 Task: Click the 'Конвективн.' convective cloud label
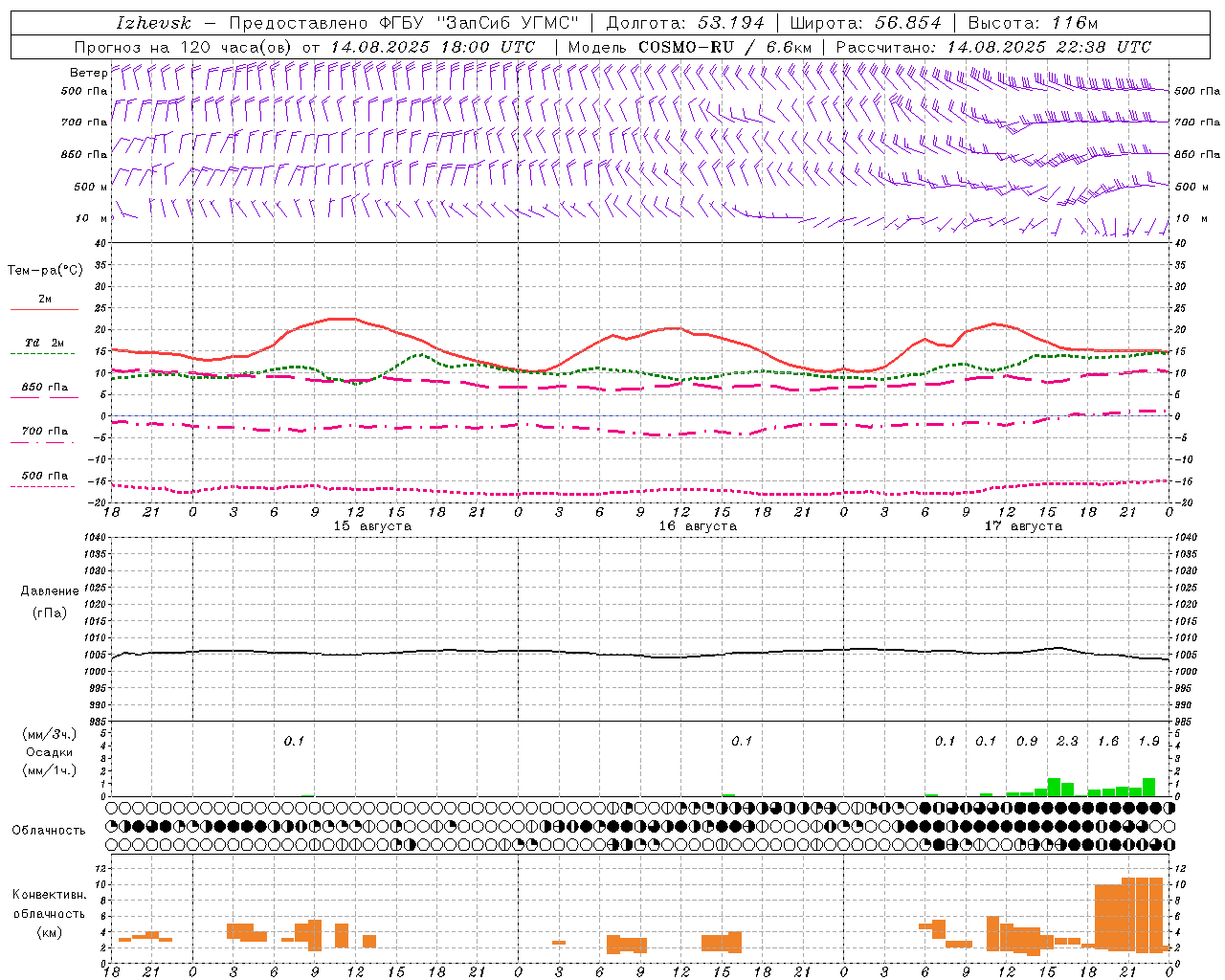pos(49,895)
